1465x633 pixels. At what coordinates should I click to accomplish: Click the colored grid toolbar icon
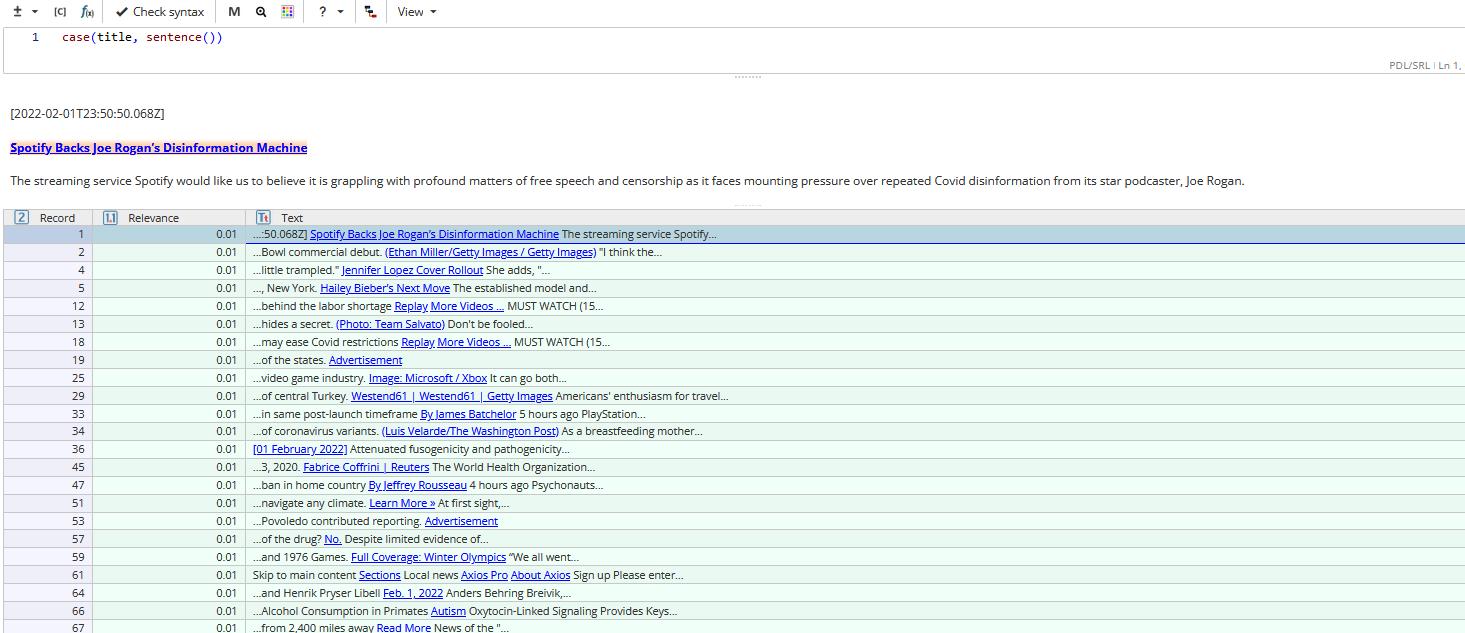287,11
